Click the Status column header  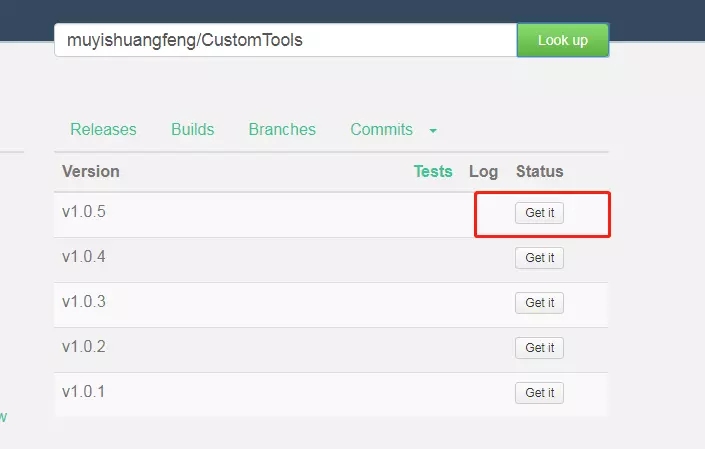540,171
